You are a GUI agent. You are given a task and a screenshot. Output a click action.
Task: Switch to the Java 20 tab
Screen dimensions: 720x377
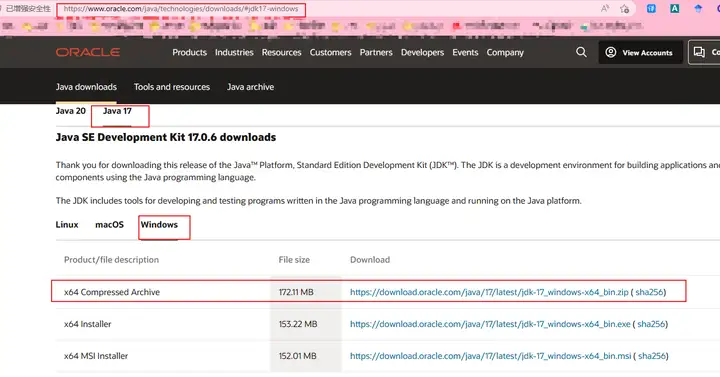pos(71,111)
